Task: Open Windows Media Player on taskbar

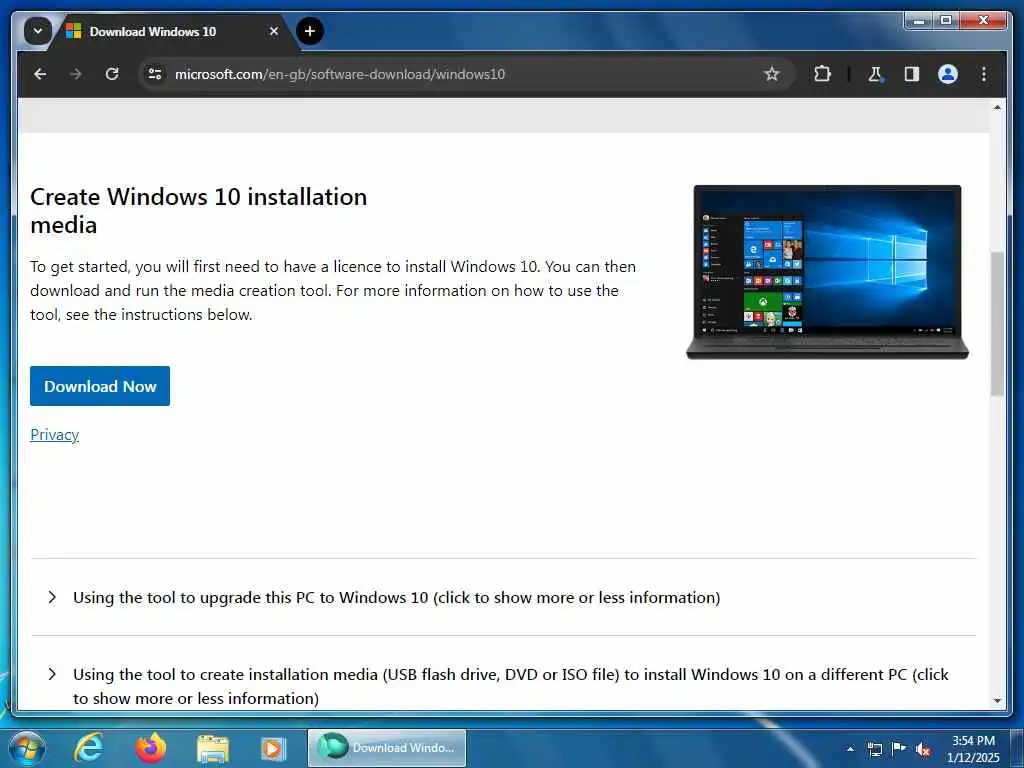Action: point(273,749)
